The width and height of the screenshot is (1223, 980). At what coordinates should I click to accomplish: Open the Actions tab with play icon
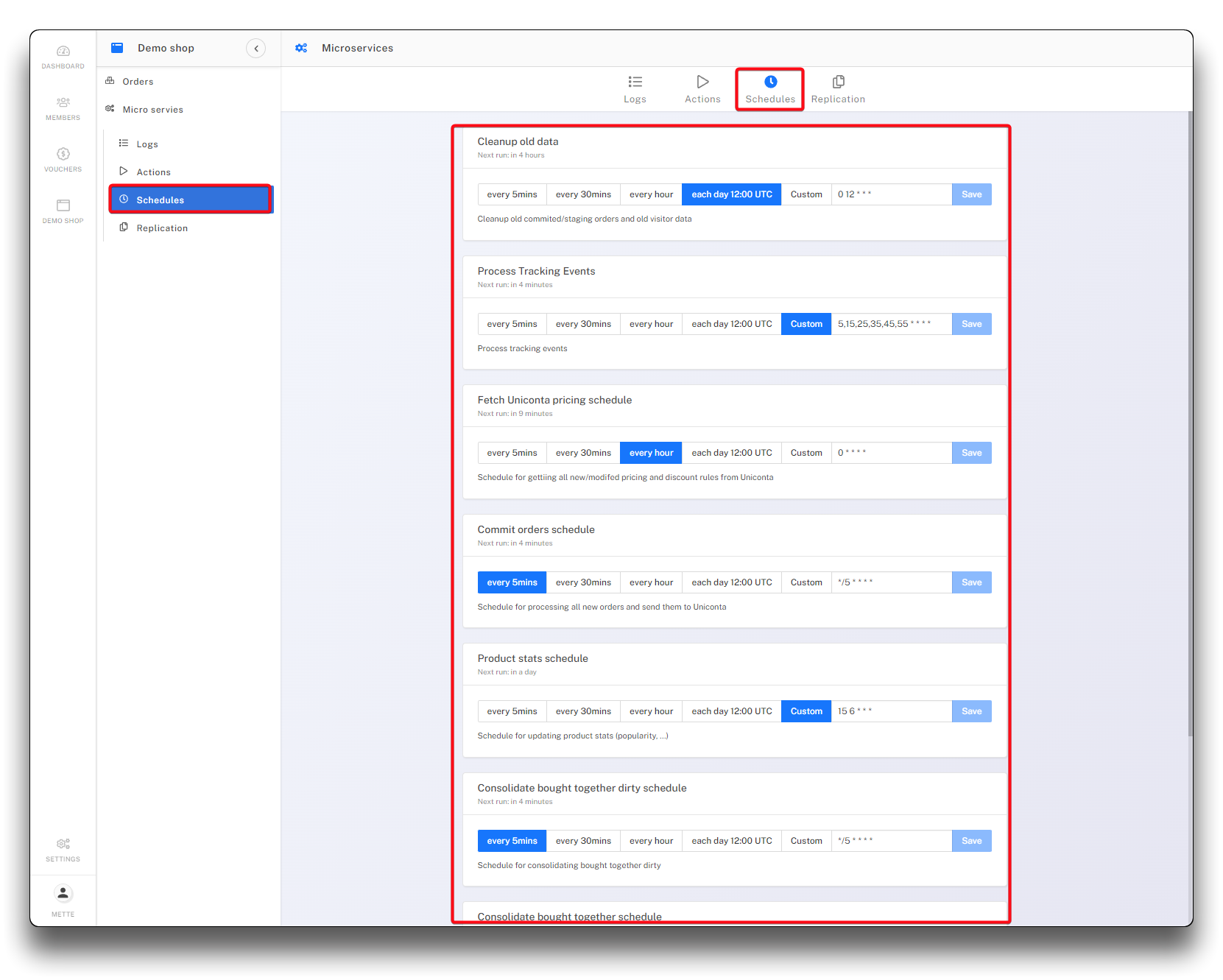coord(702,89)
